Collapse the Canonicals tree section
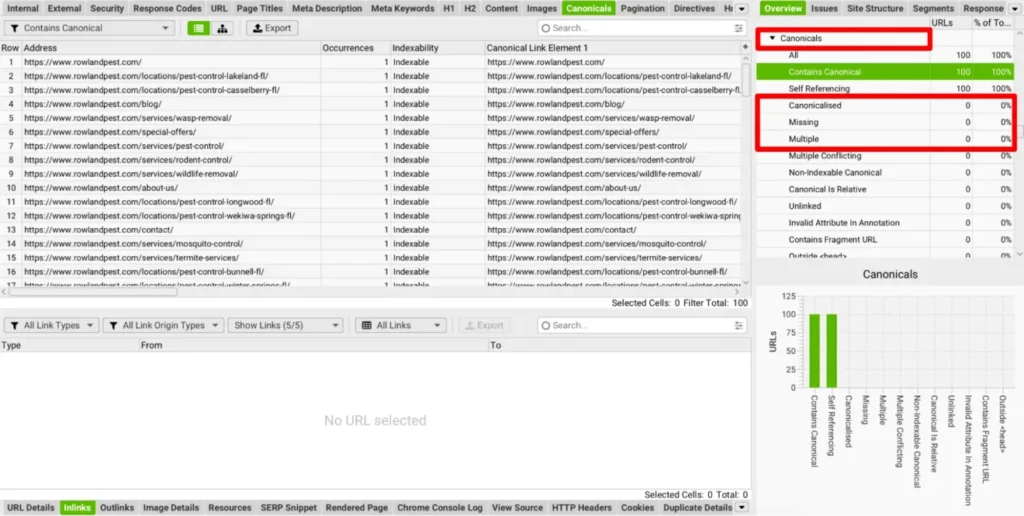 tap(772, 38)
